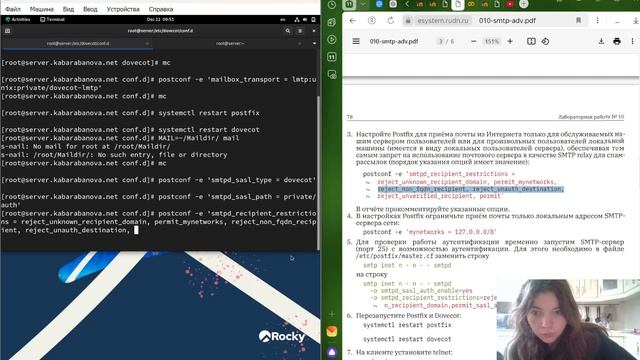The width and height of the screenshot is (640, 360).
Task: Click the webcam video thumbnail
Action: 568,320
